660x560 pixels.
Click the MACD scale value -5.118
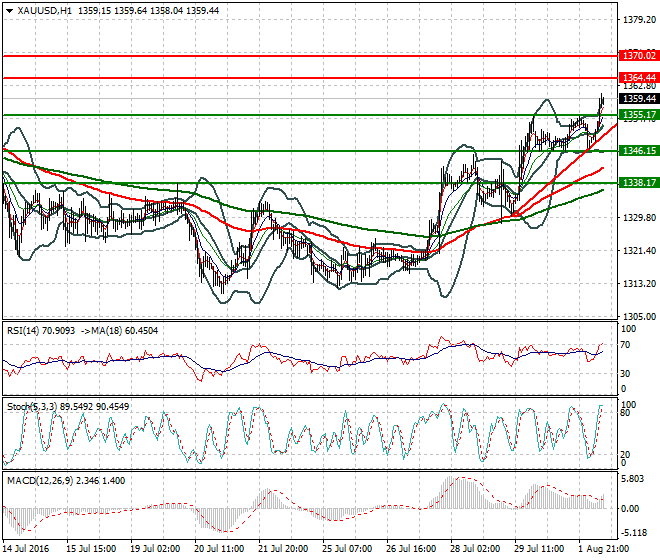coord(634,533)
